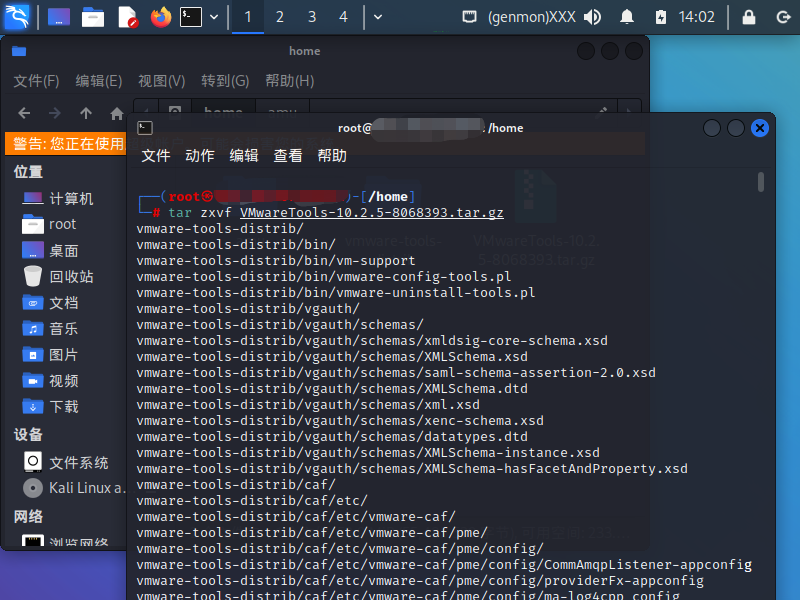Open 转到(G) menu in file manager
This screenshot has width=800, height=600.
click(225, 81)
